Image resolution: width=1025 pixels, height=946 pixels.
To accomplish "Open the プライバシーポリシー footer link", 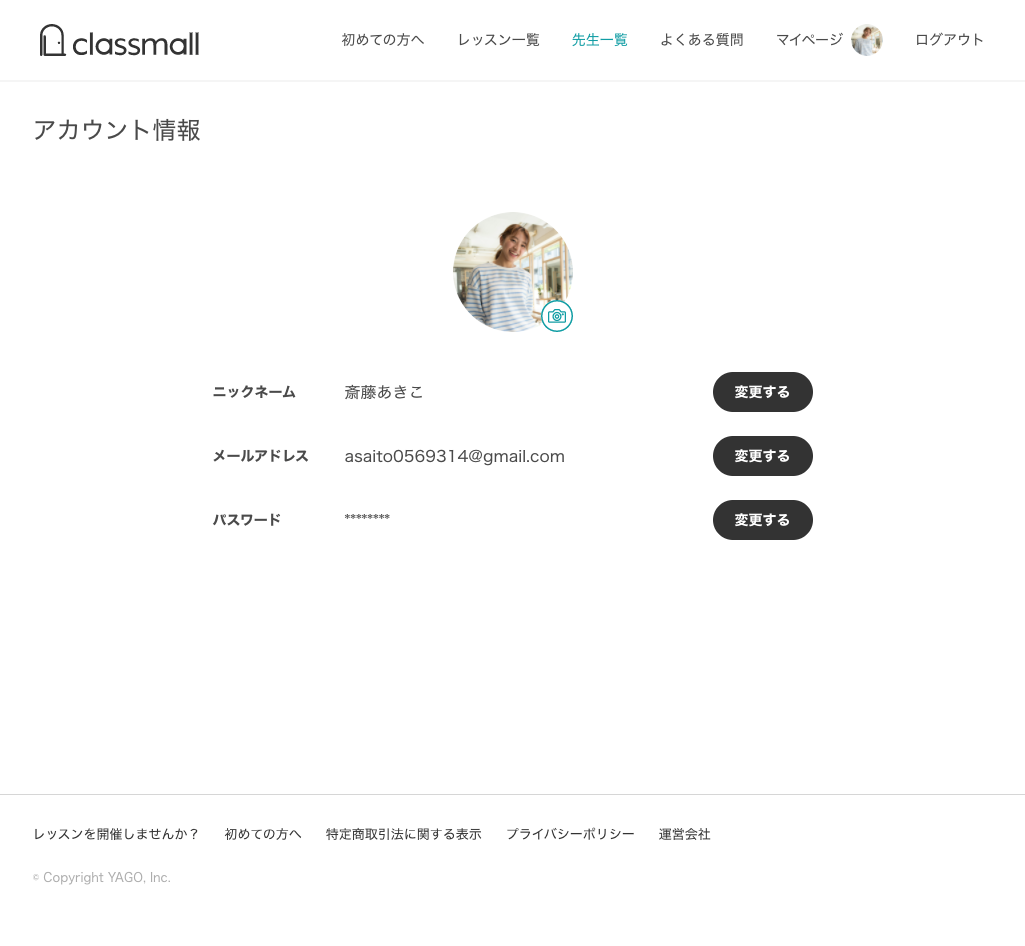I will coord(570,834).
